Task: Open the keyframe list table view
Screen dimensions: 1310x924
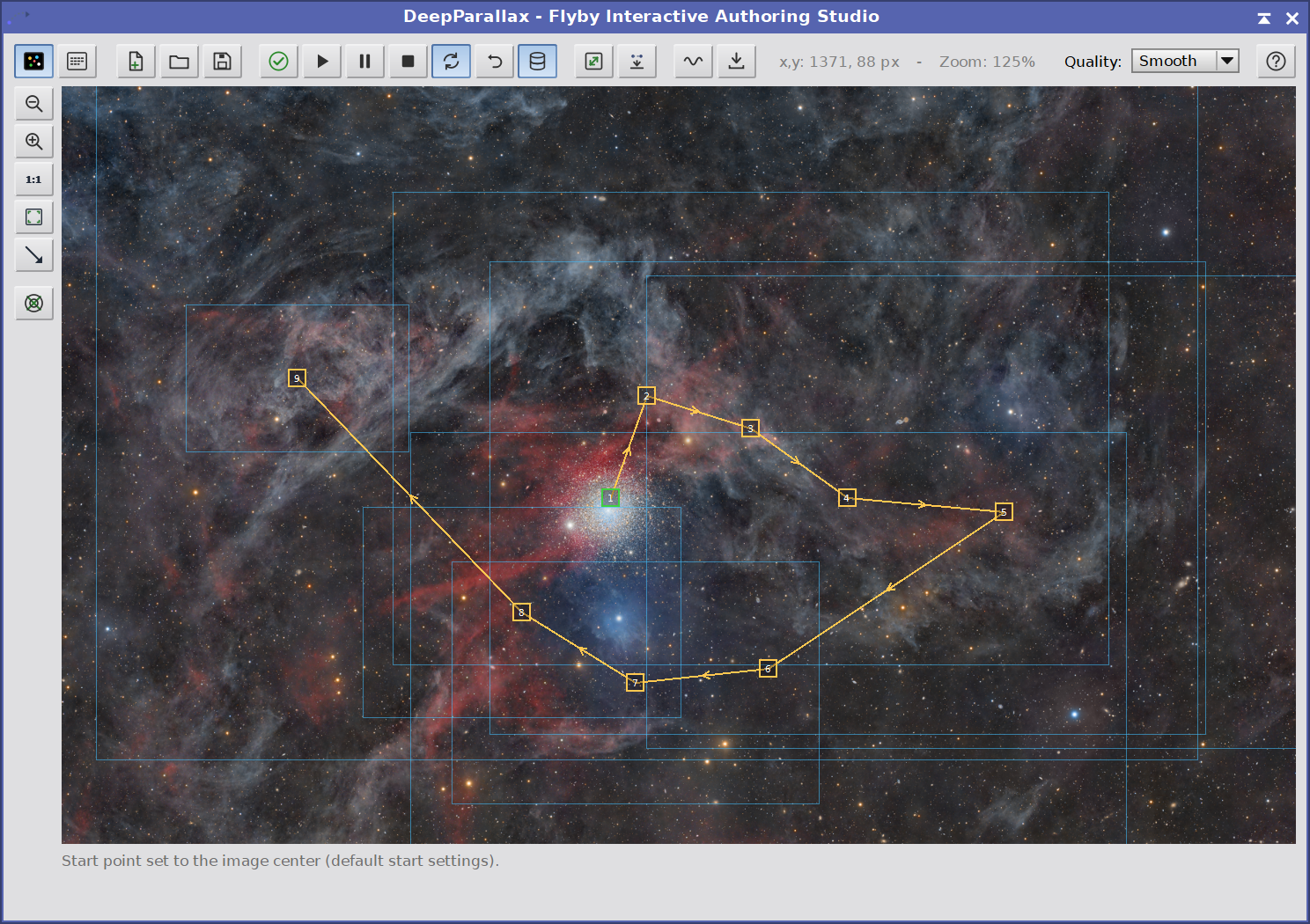Action: click(x=77, y=62)
